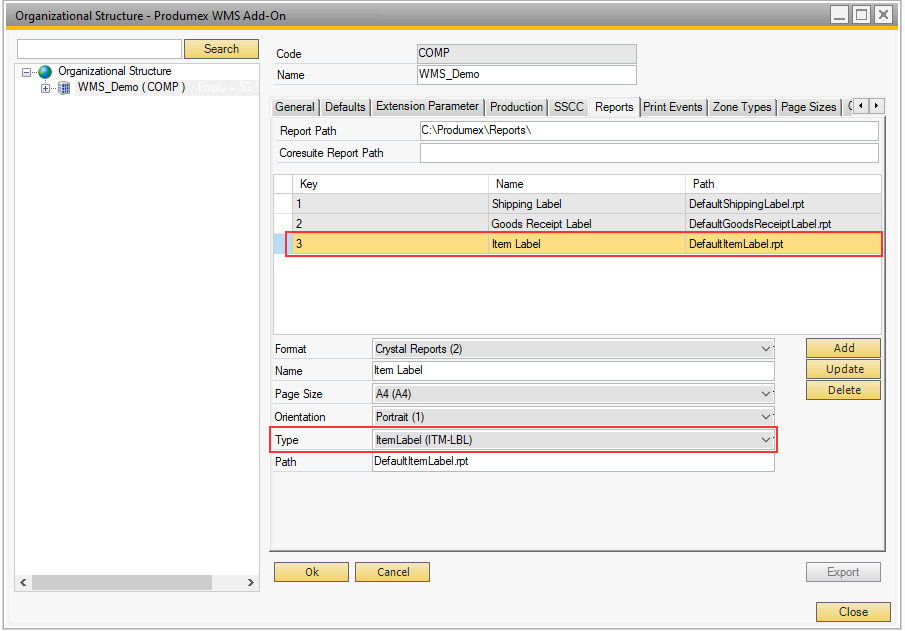The image size is (905, 631).
Task: Click the company building icon beside WMS_Demo
Action: tap(65, 88)
